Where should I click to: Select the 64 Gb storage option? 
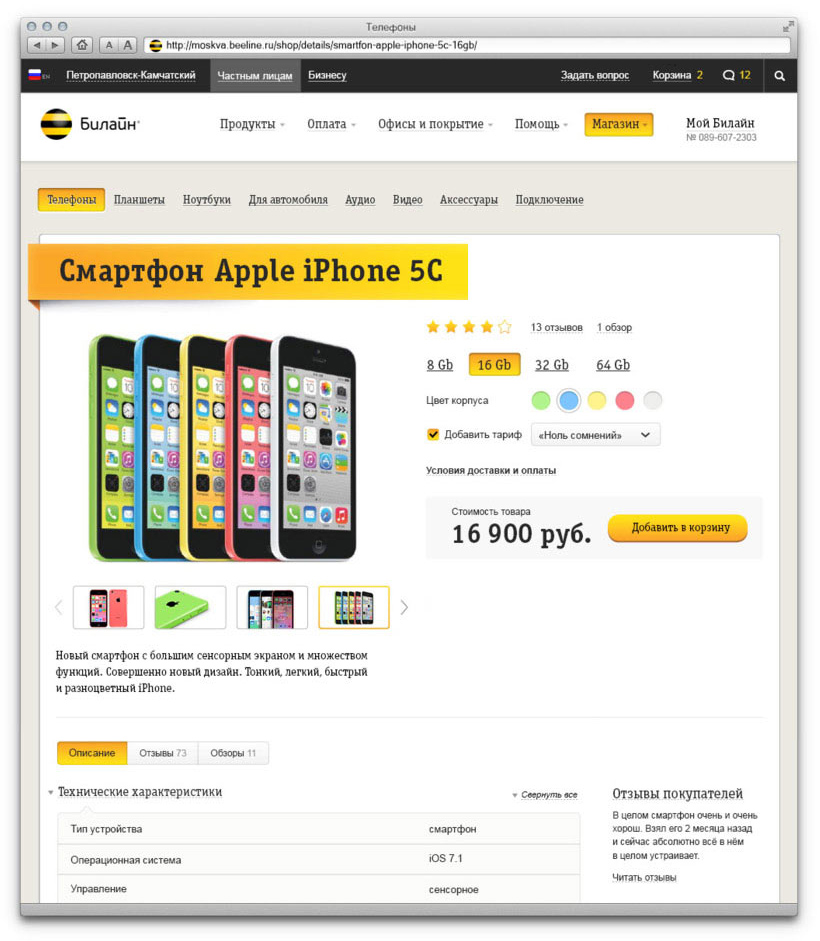(613, 365)
